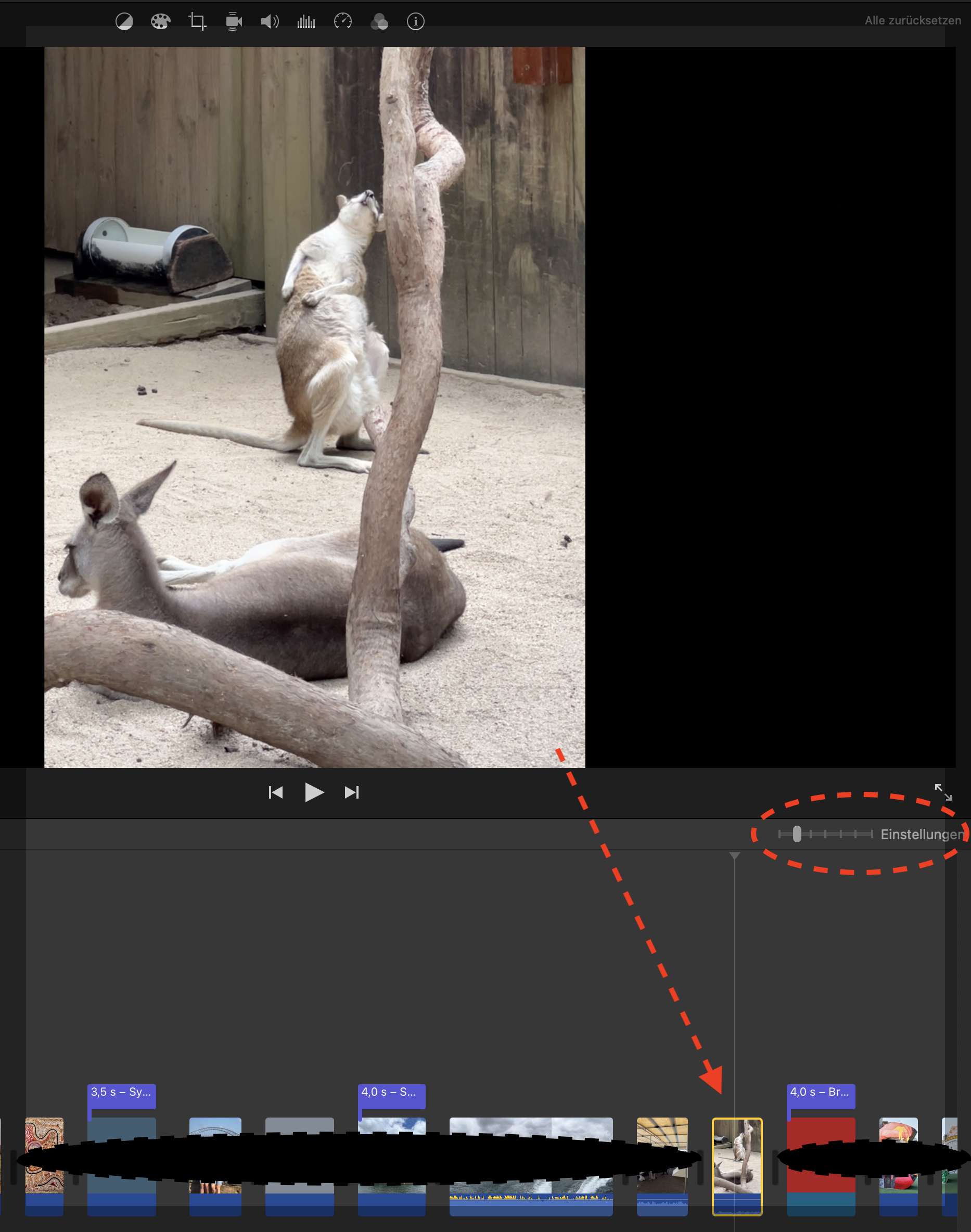
Task: Open the volume controls
Action: (x=270, y=22)
